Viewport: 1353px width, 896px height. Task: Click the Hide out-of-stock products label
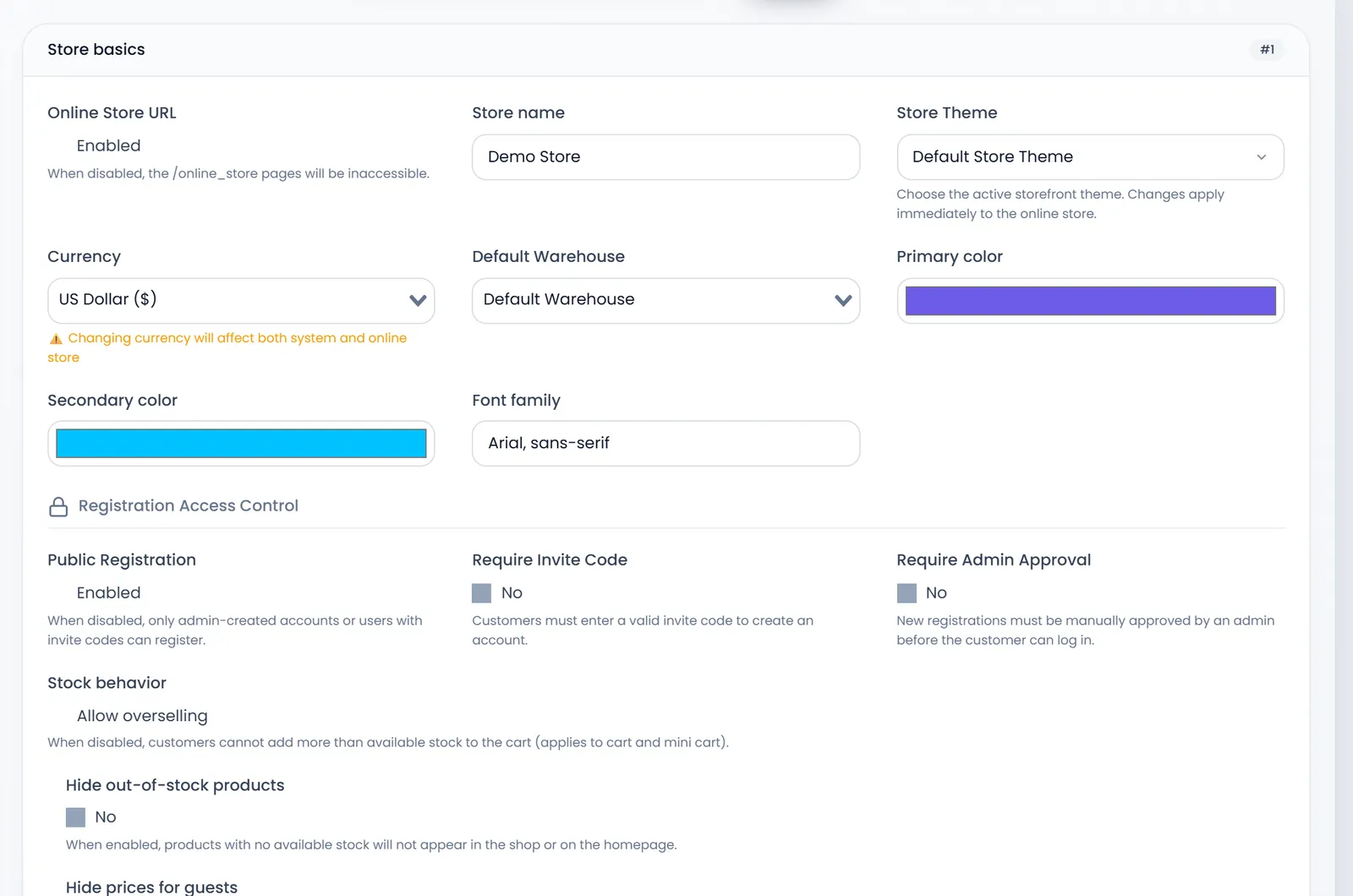pyautogui.click(x=175, y=785)
